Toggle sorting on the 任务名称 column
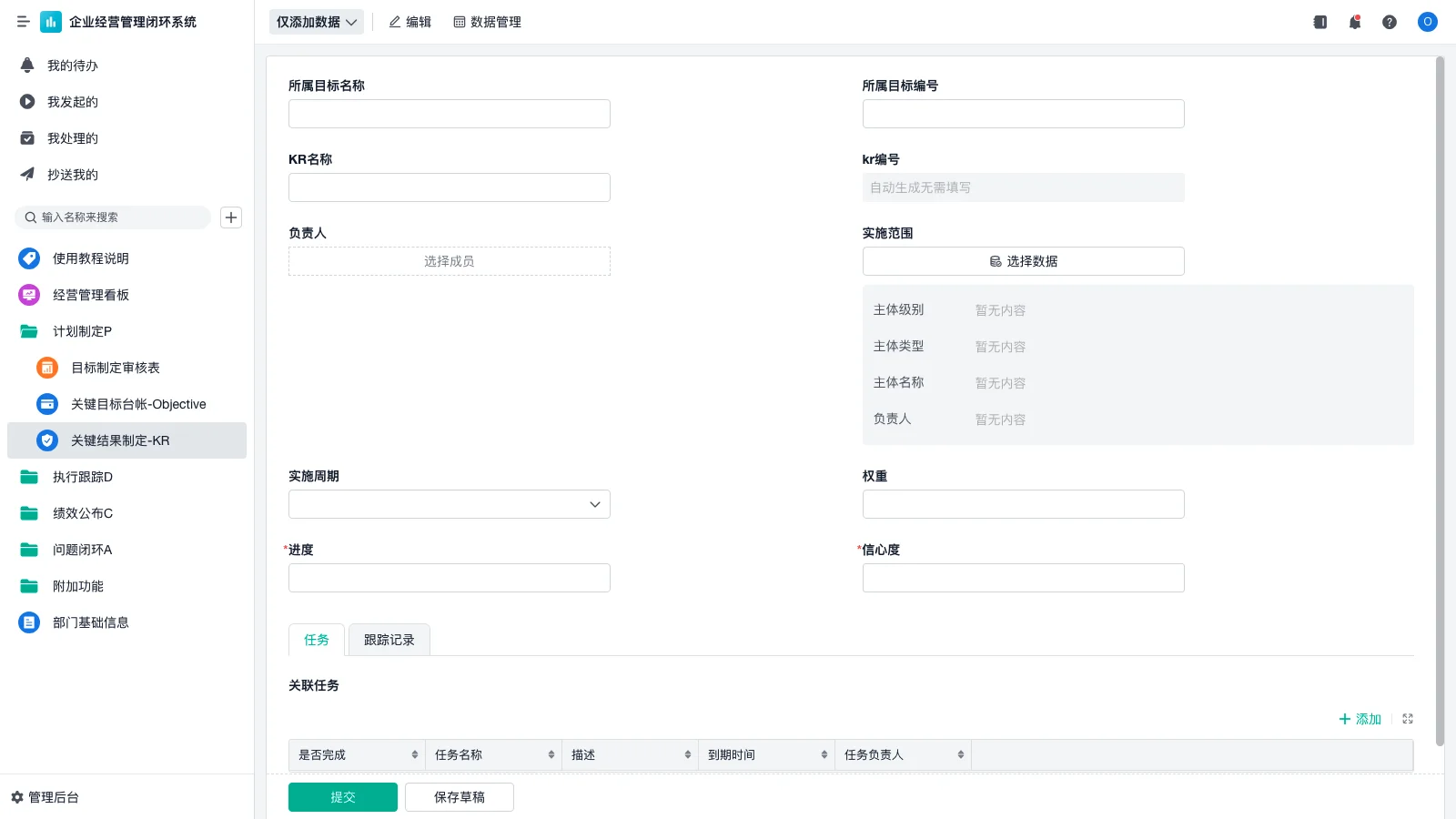This screenshot has width=1456, height=819. 550,754
